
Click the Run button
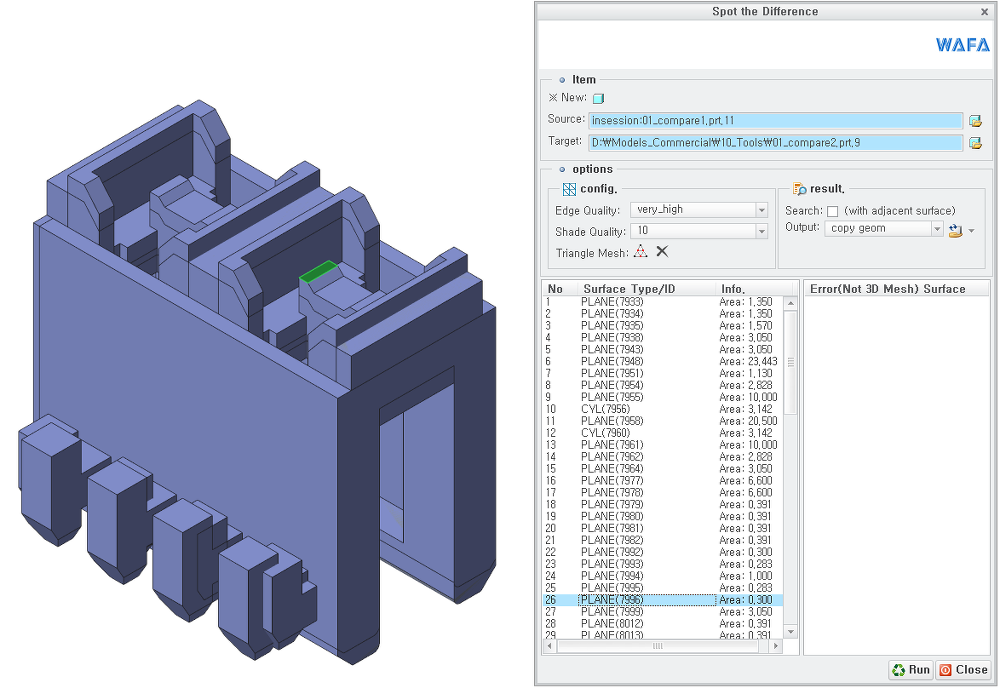point(911,670)
